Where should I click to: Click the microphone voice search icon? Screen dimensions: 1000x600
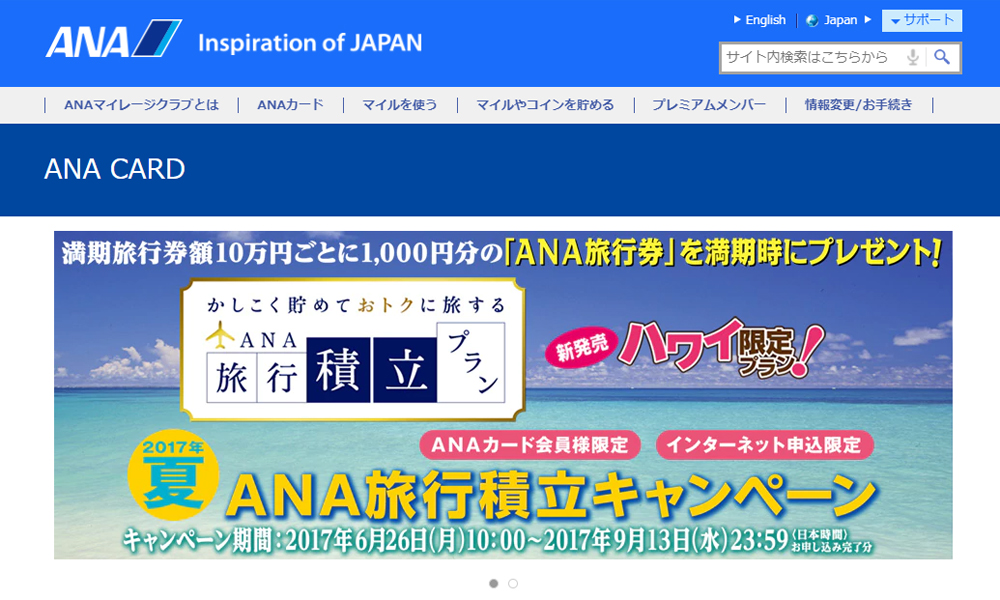(x=913, y=57)
